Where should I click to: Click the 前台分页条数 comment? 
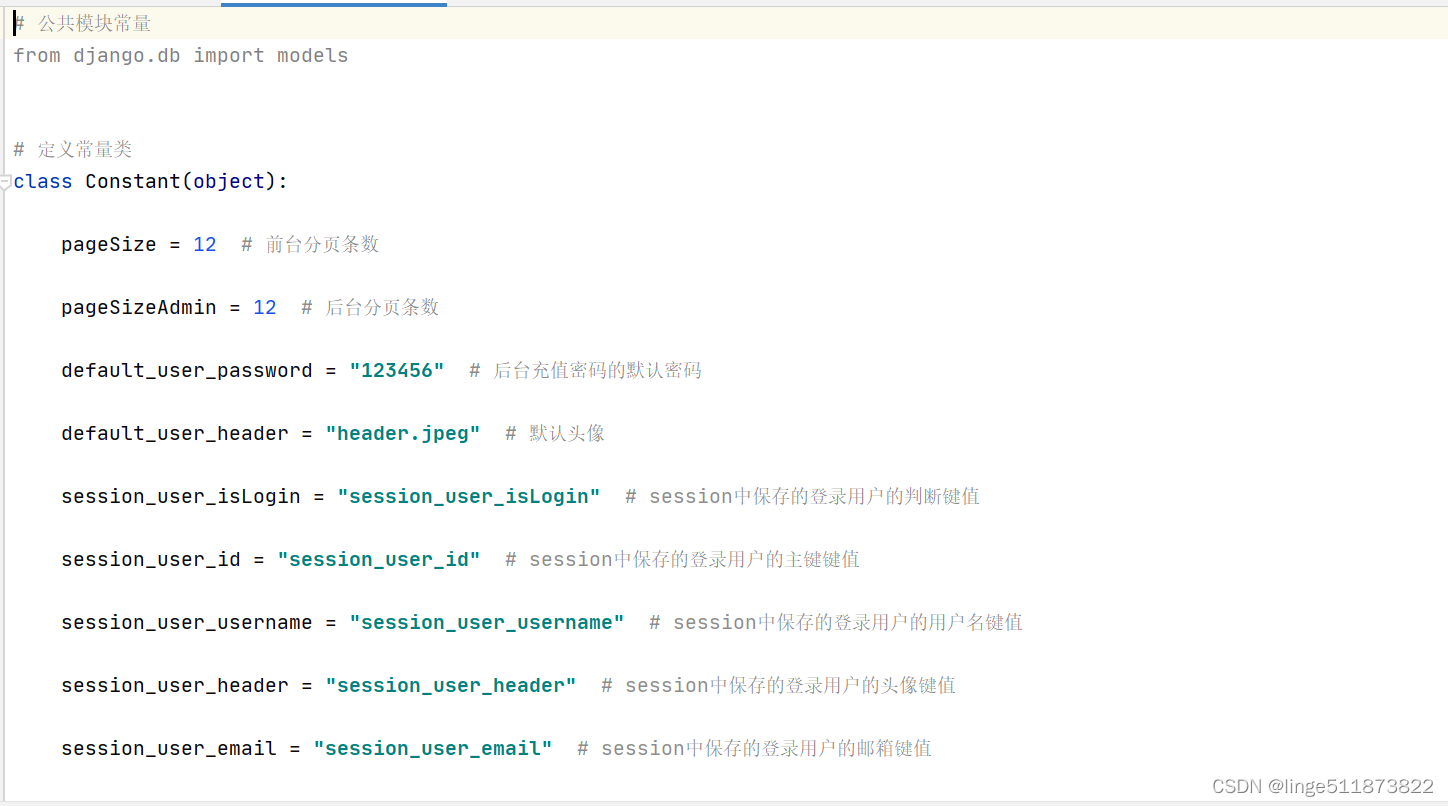pyautogui.click(x=322, y=243)
